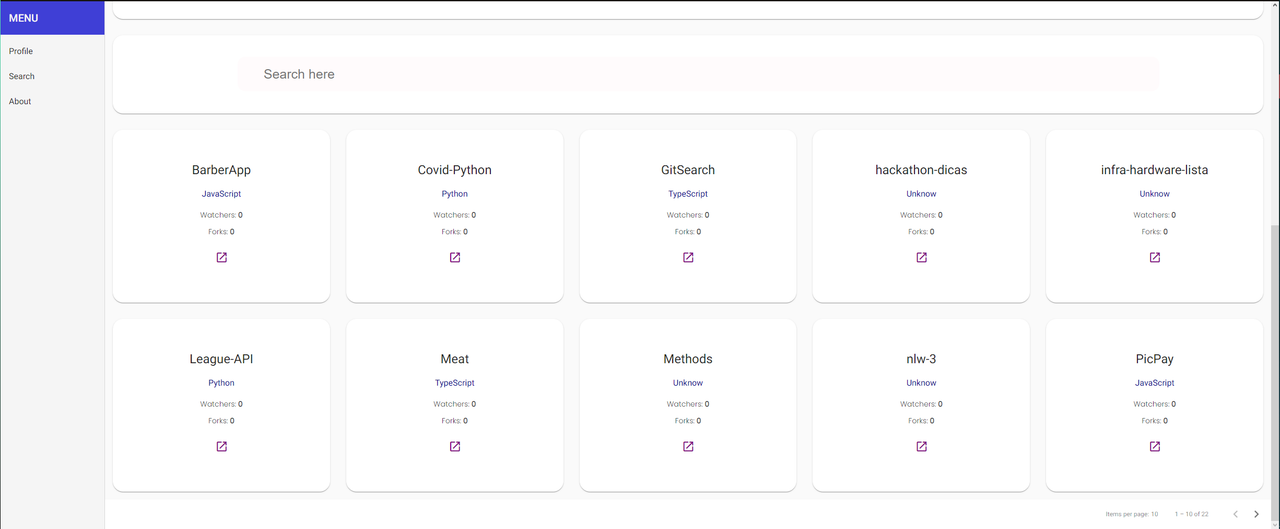Launch the nlw-3 external link icon
The width and height of the screenshot is (1280, 529).
pos(921,446)
